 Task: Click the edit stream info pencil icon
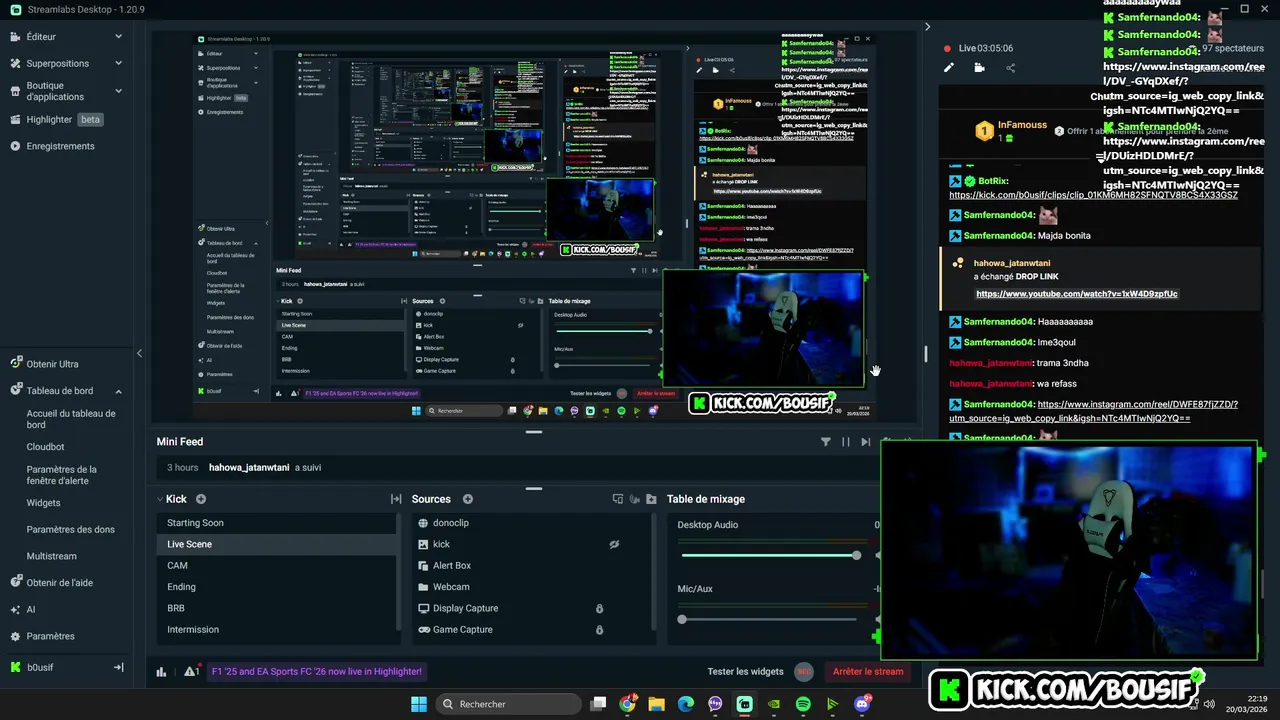(949, 68)
